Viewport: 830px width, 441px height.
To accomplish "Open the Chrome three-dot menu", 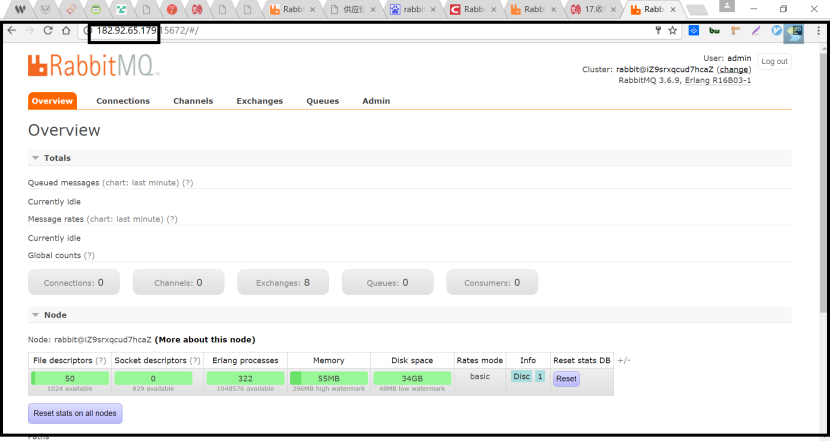I will click(x=818, y=31).
